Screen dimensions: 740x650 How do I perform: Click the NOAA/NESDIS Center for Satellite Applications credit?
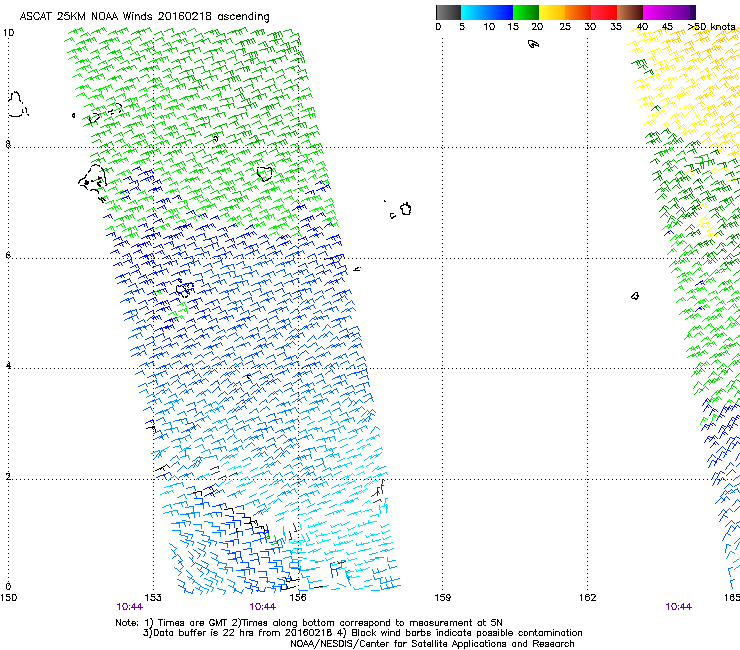(432, 644)
